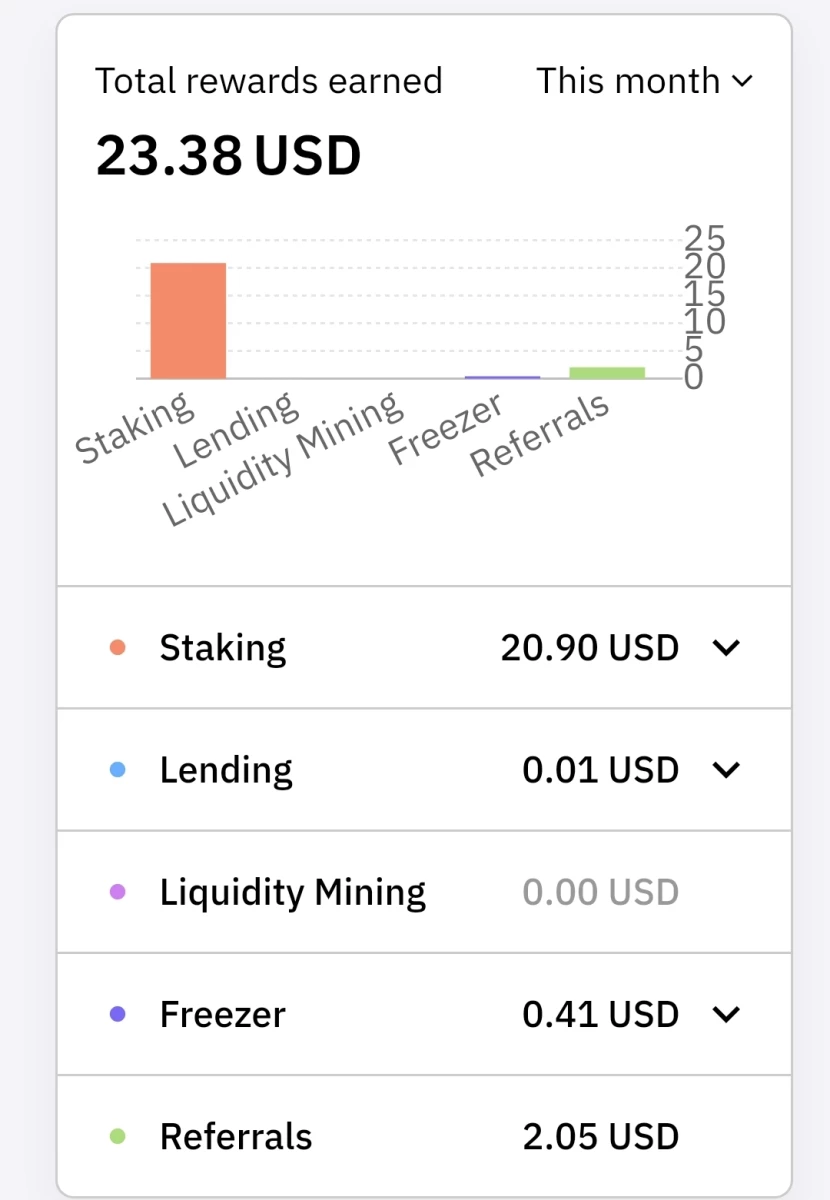Click the 23.38 USD total rewards figure
This screenshot has height=1200, width=830.
point(228,156)
